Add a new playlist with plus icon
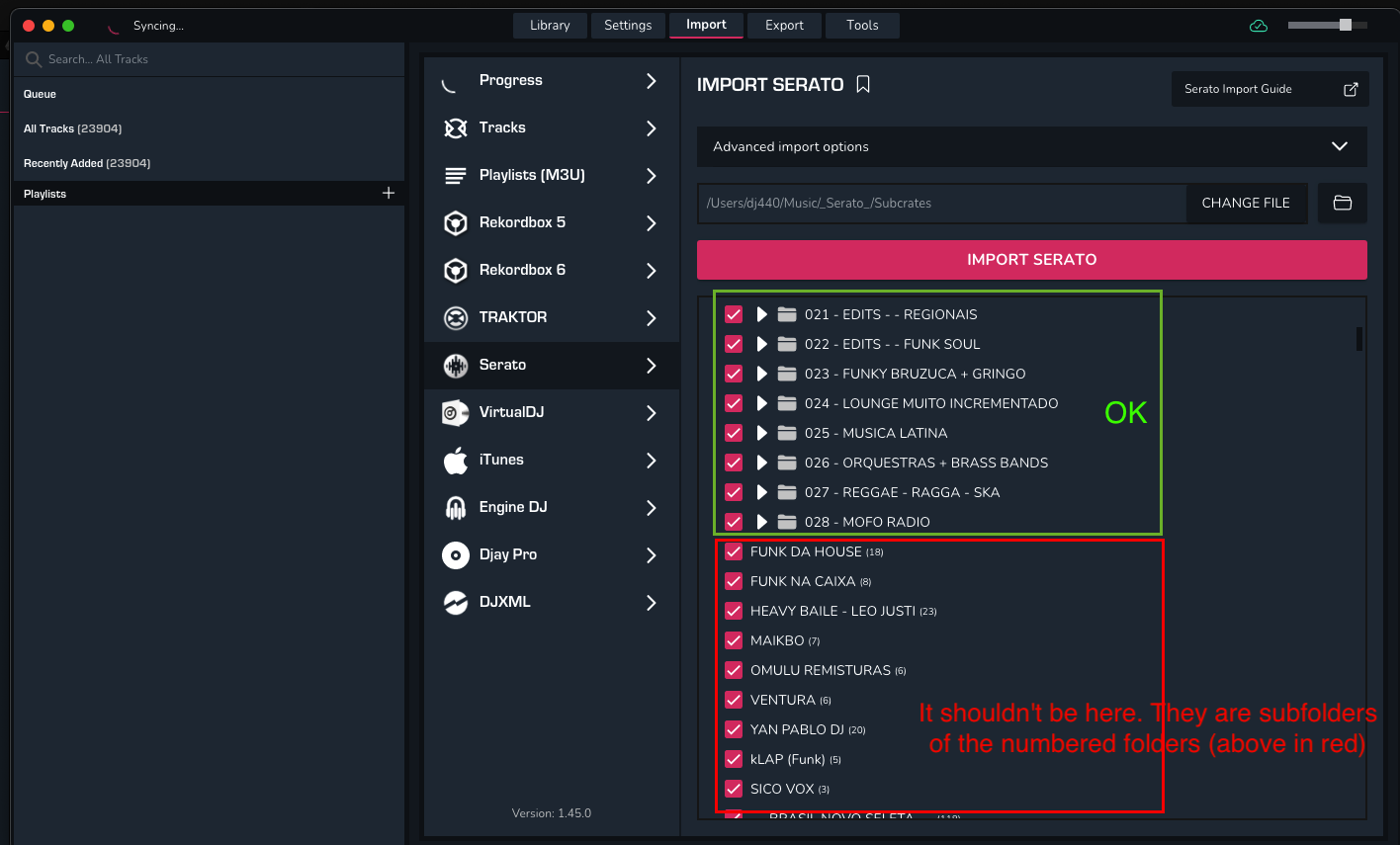This screenshot has width=1400, height=845. (x=389, y=194)
